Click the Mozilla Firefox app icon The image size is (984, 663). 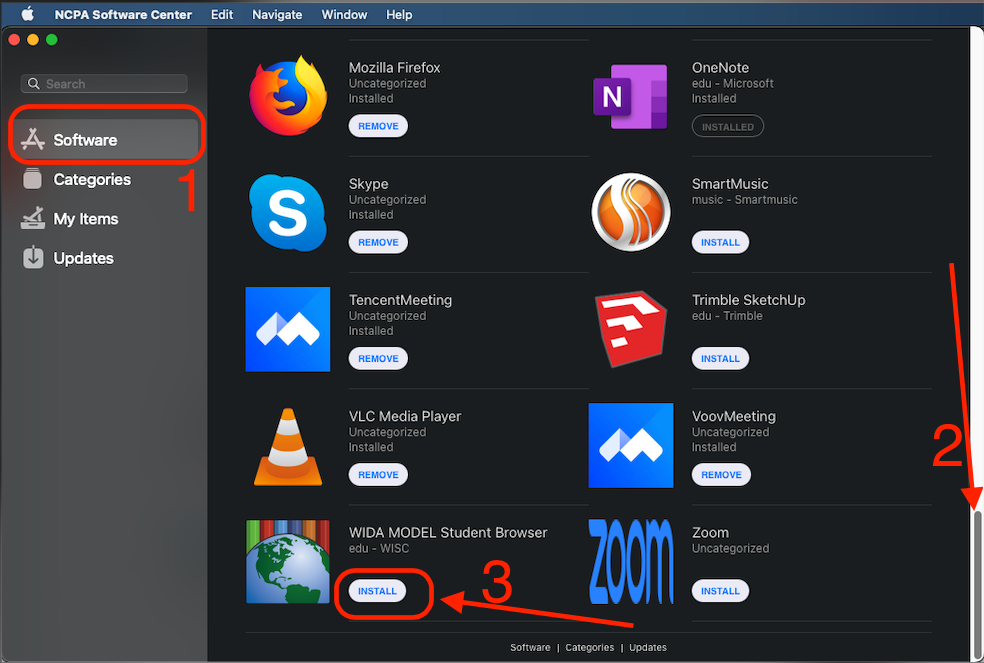coord(288,96)
